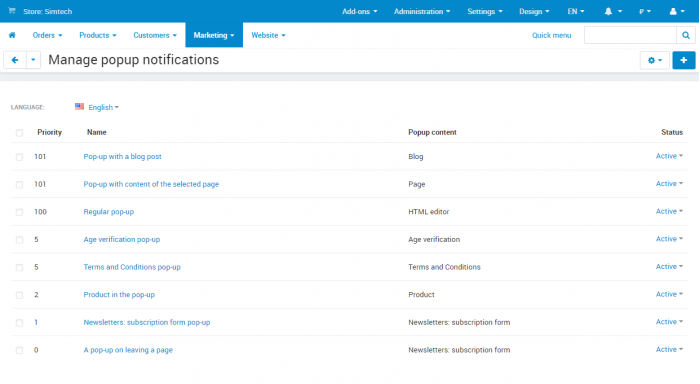Open 'Newsletters: subscription form pop-up' link
The image size is (700, 384).
[x=147, y=322]
